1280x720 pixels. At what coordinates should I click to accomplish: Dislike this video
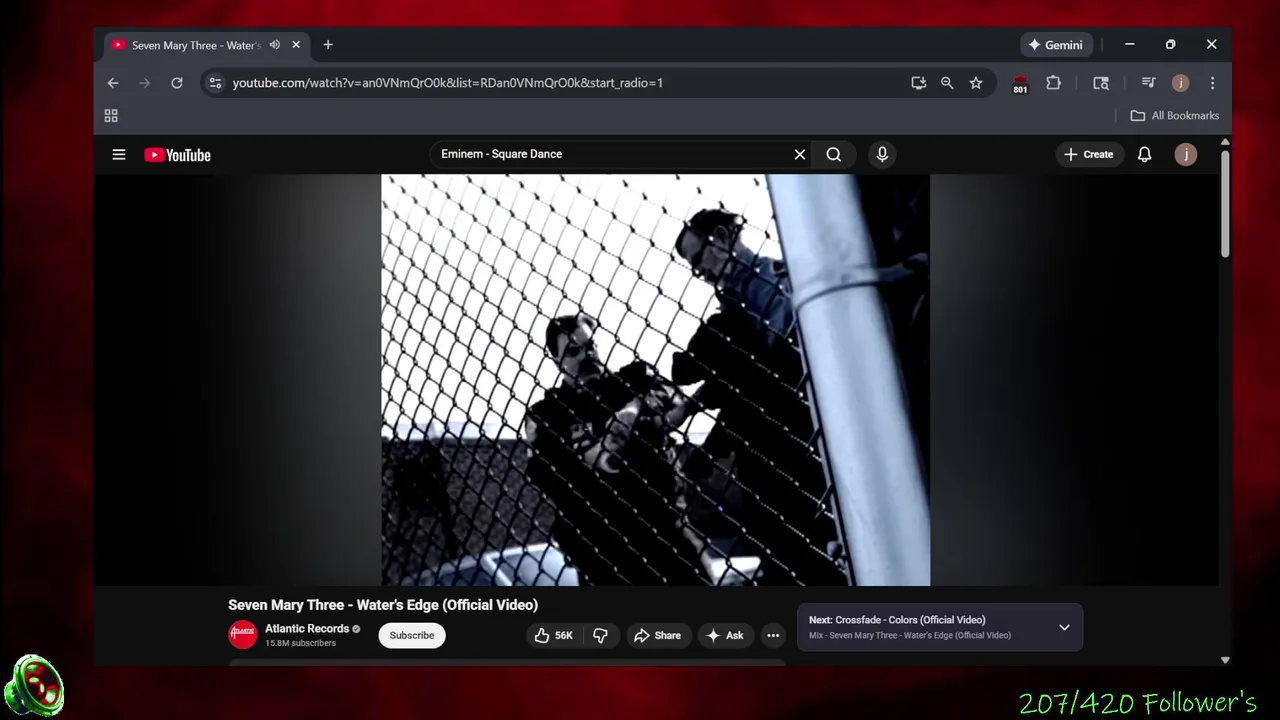point(600,635)
